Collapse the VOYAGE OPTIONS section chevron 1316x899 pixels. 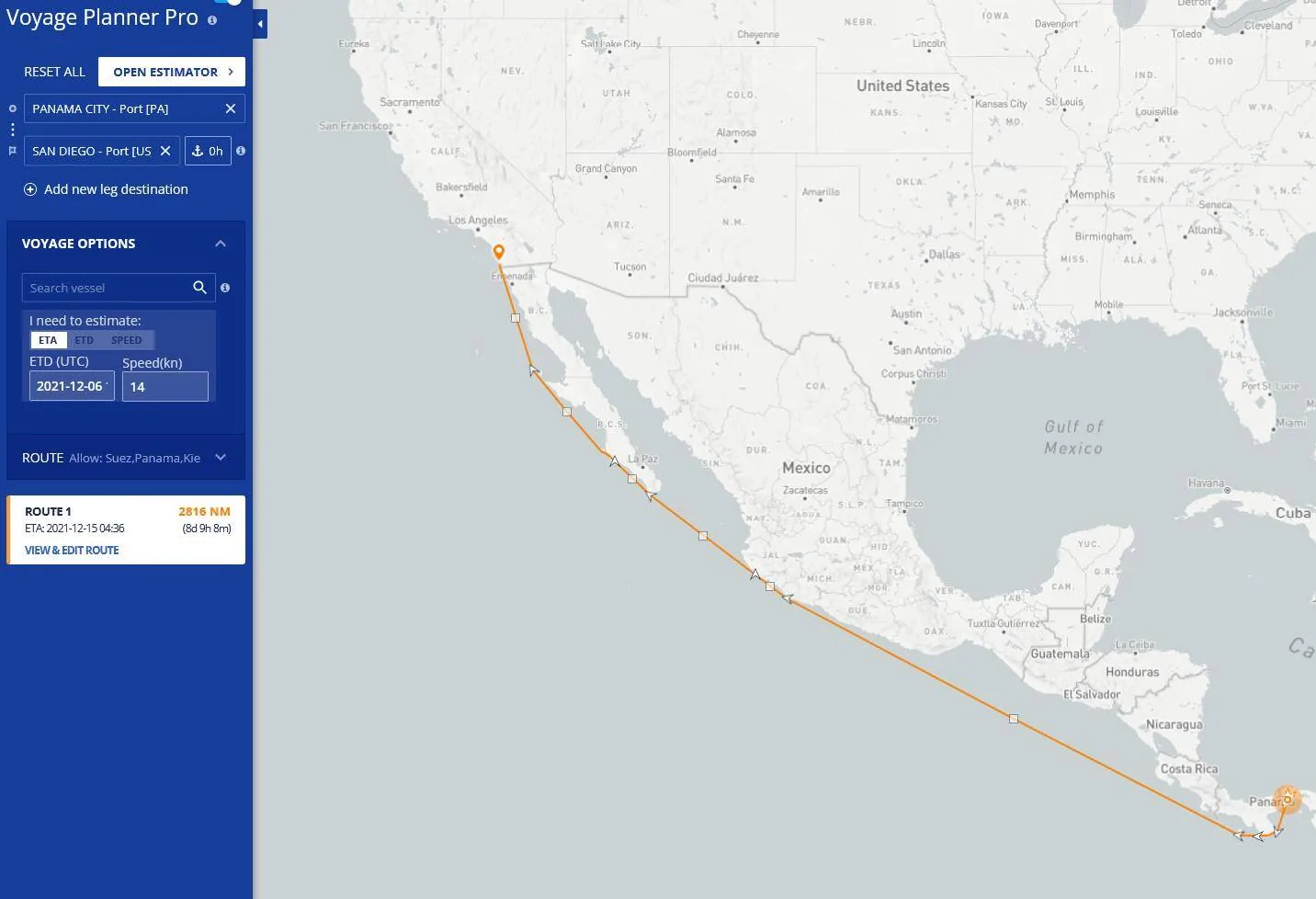click(x=221, y=244)
